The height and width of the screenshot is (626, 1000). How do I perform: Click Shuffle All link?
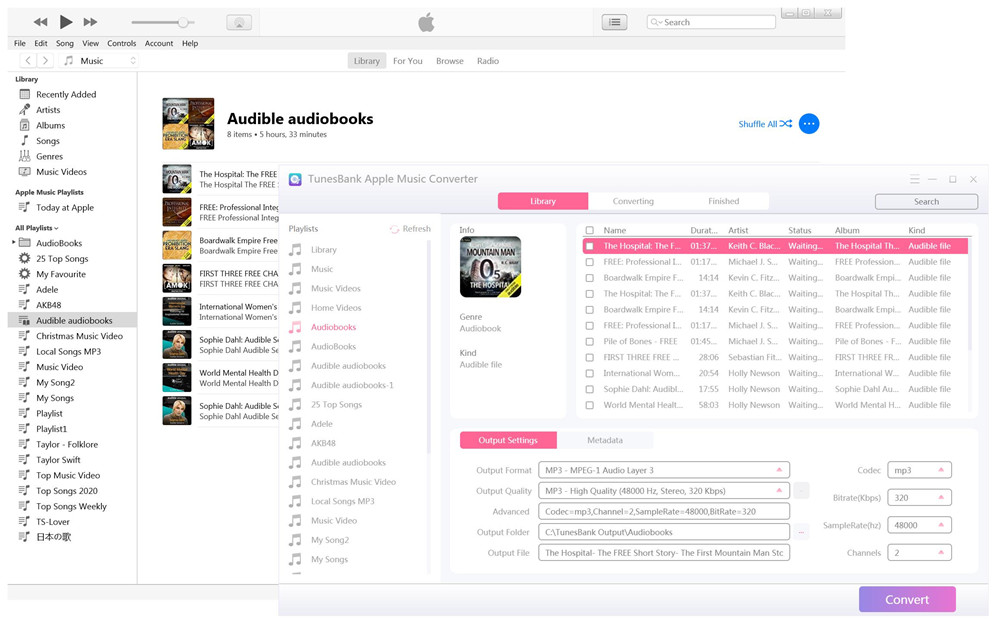coord(765,124)
